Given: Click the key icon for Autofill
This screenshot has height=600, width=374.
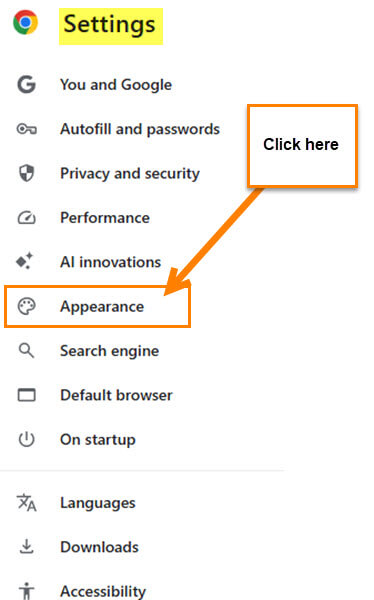Looking at the screenshot, I should click(26, 129).
